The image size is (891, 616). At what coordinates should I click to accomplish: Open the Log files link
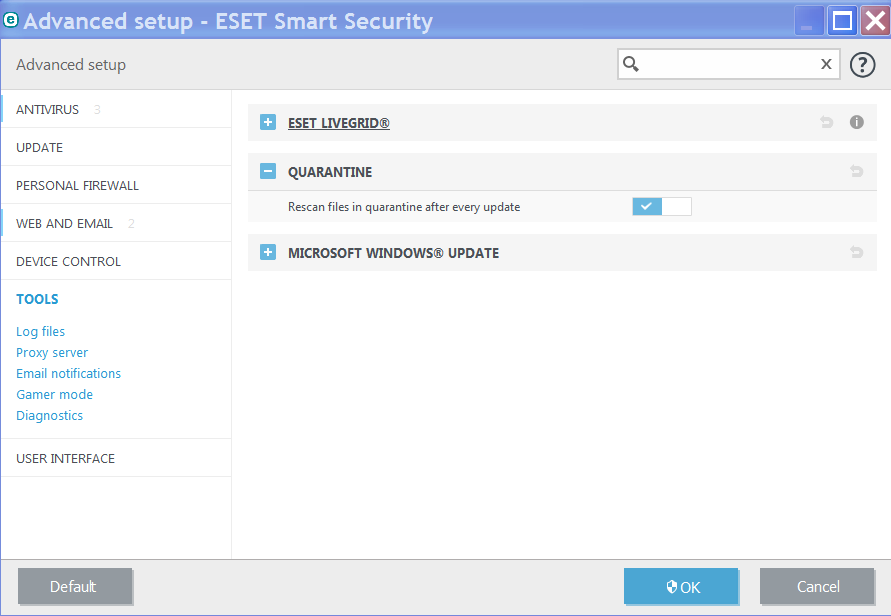(40, 331)
